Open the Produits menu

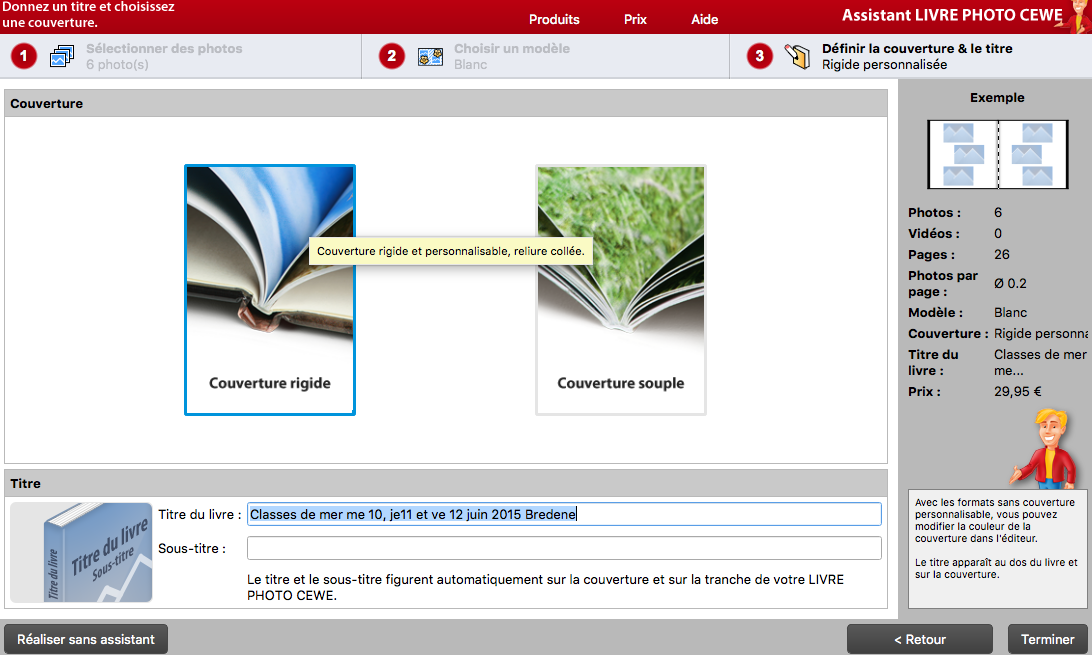pyautogui.click(x=554, y=19)
